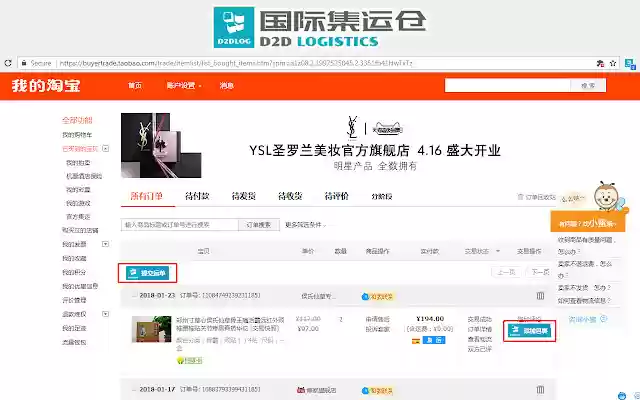Click the D2D extension icon beside the address bar
The width and height of the screenshot is (640, 400).
630,64
